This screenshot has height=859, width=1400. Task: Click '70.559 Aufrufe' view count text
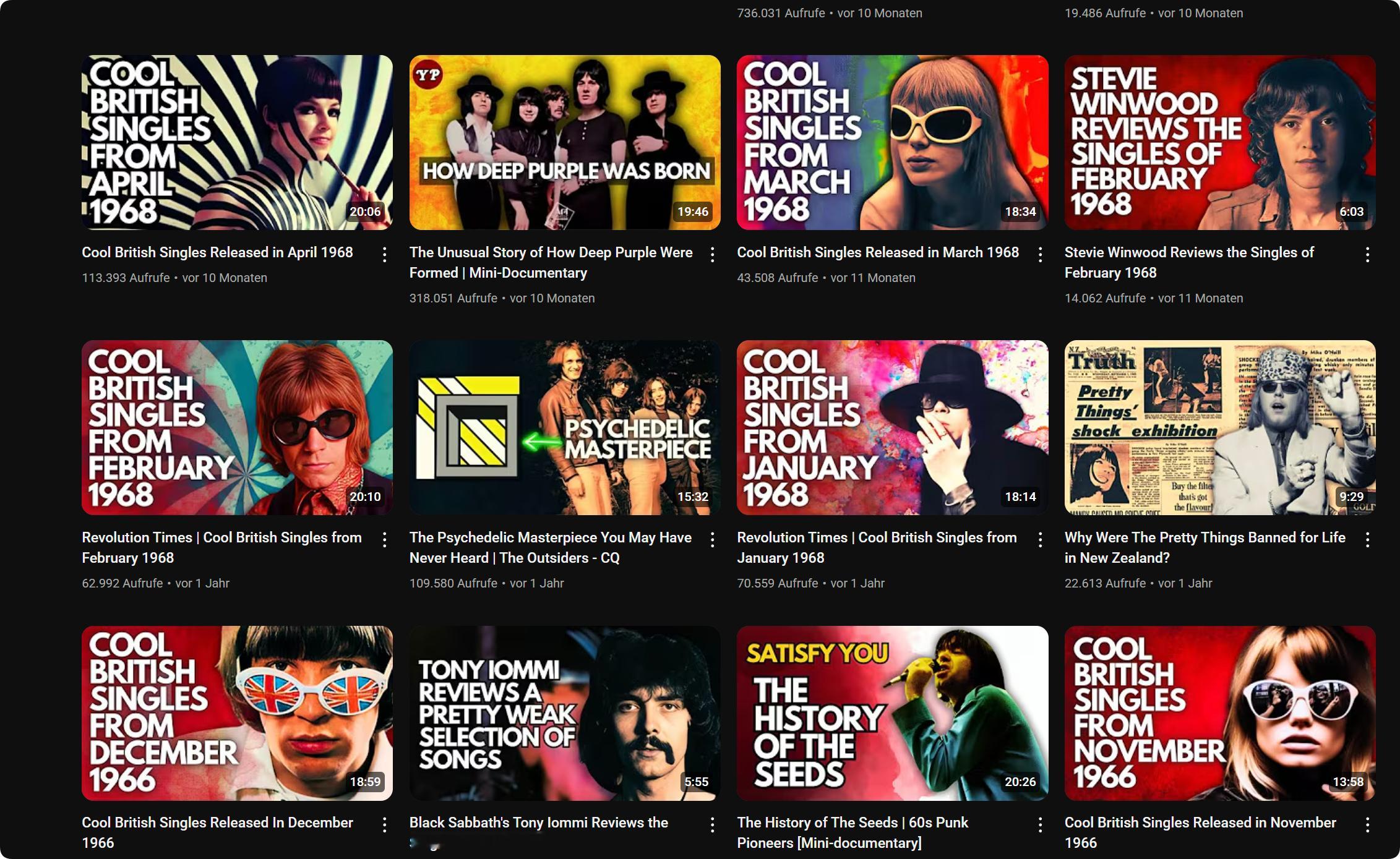pyautogui.click(x=778, y=583)
